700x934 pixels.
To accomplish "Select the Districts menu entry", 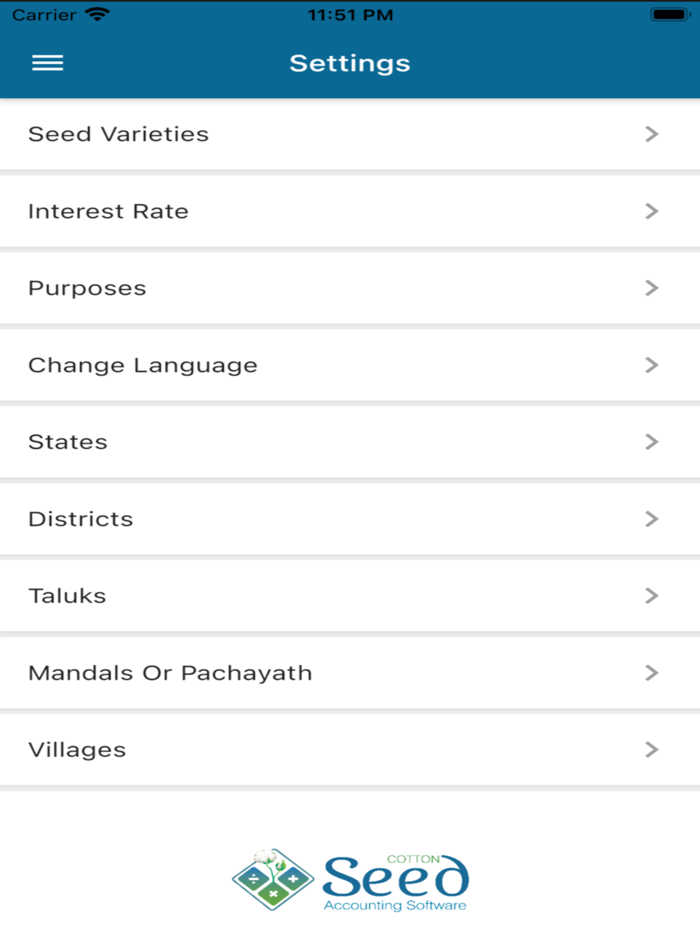I will coord(350,519).
